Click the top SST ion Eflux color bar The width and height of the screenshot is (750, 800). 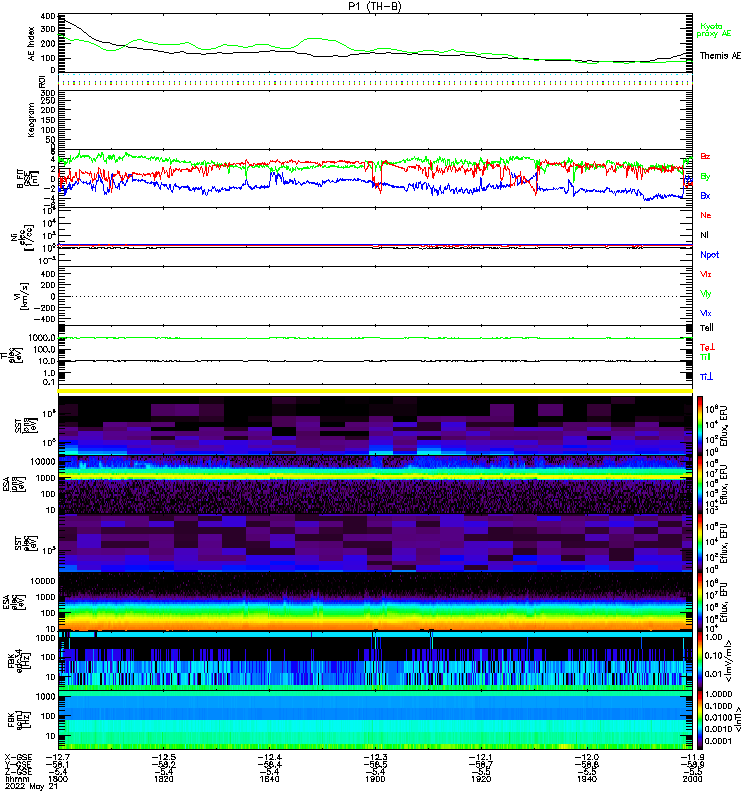click(700, 426)
